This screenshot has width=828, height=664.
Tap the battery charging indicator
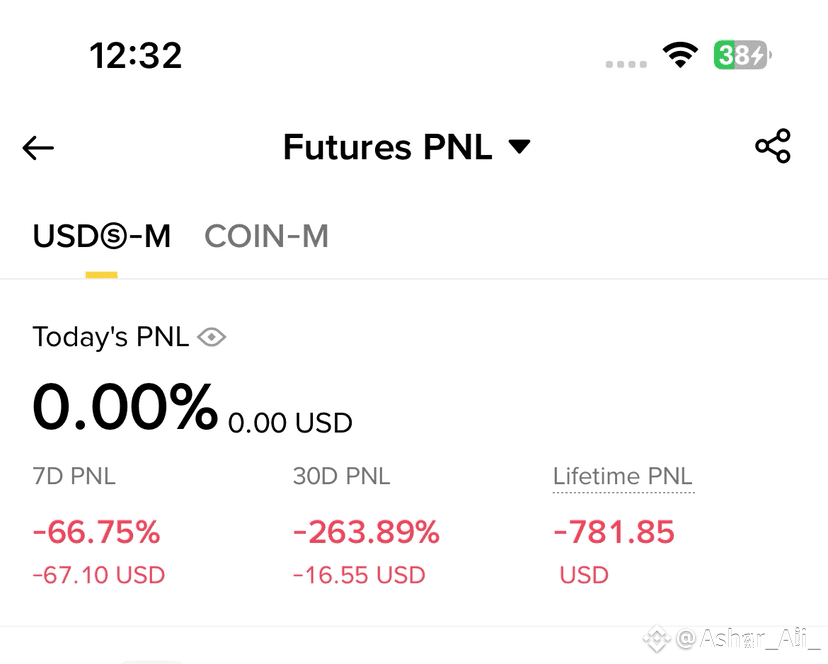coord(742,54)
